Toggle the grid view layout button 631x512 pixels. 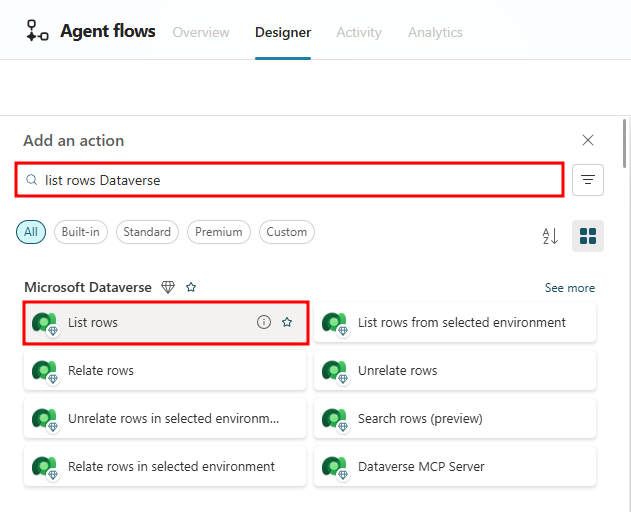pos(588,236)
